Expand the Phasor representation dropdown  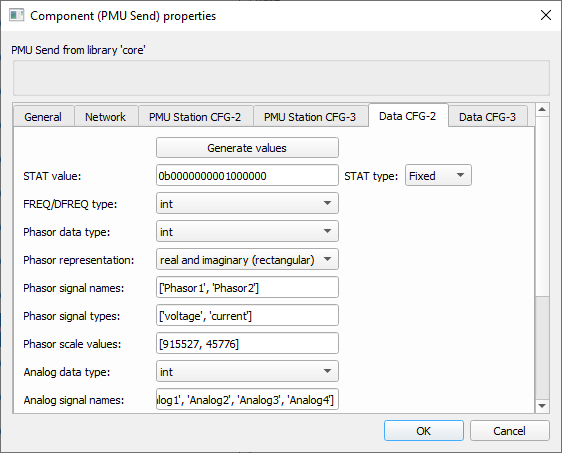[247, 259]
